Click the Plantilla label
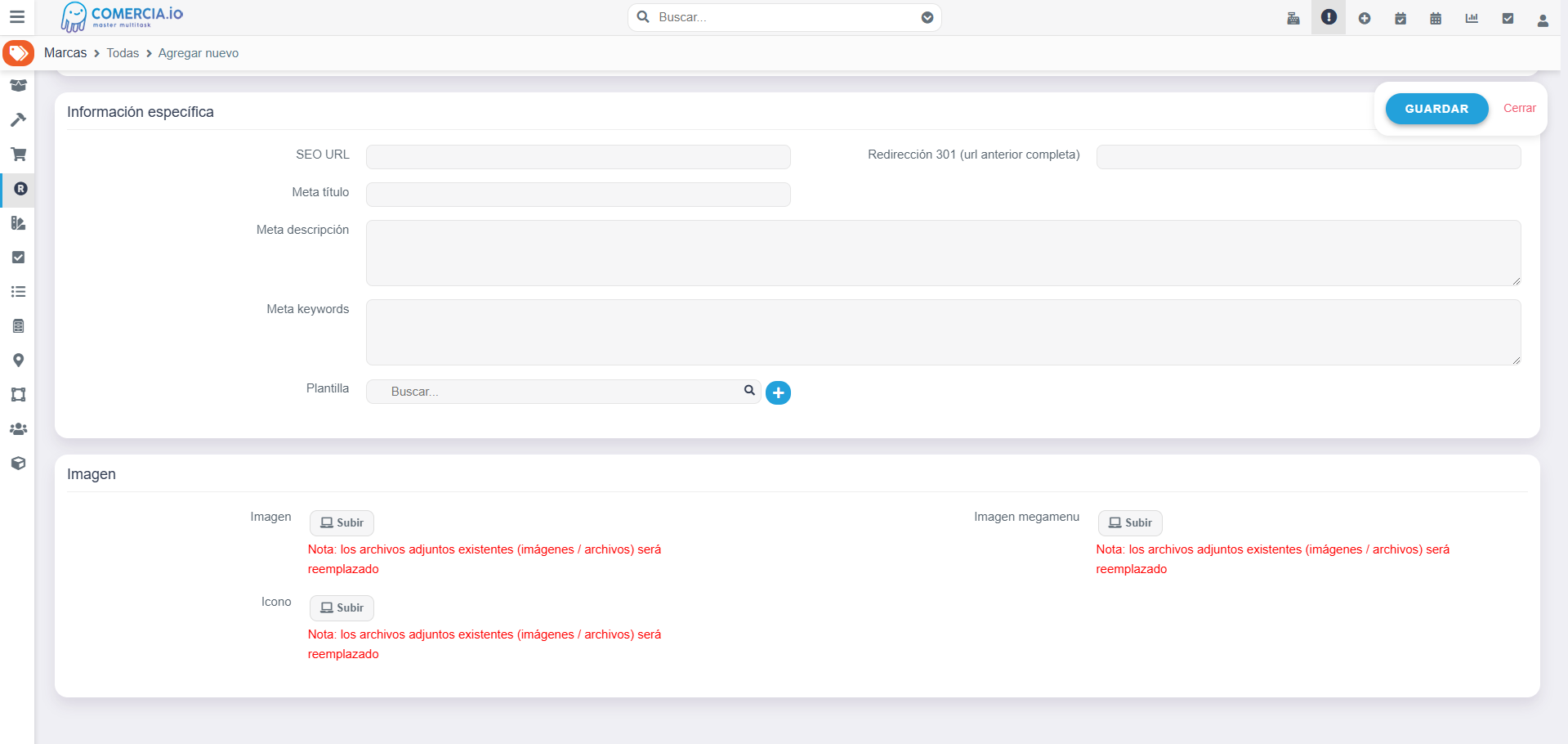This screenshot has width=1568, height=744. coord(328,388)
